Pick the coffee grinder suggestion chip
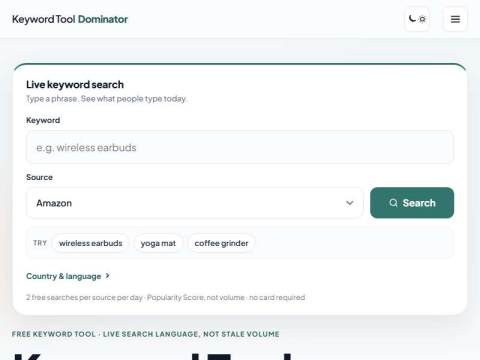The width and height of the screenshot is (480, 360). point(221,243)
